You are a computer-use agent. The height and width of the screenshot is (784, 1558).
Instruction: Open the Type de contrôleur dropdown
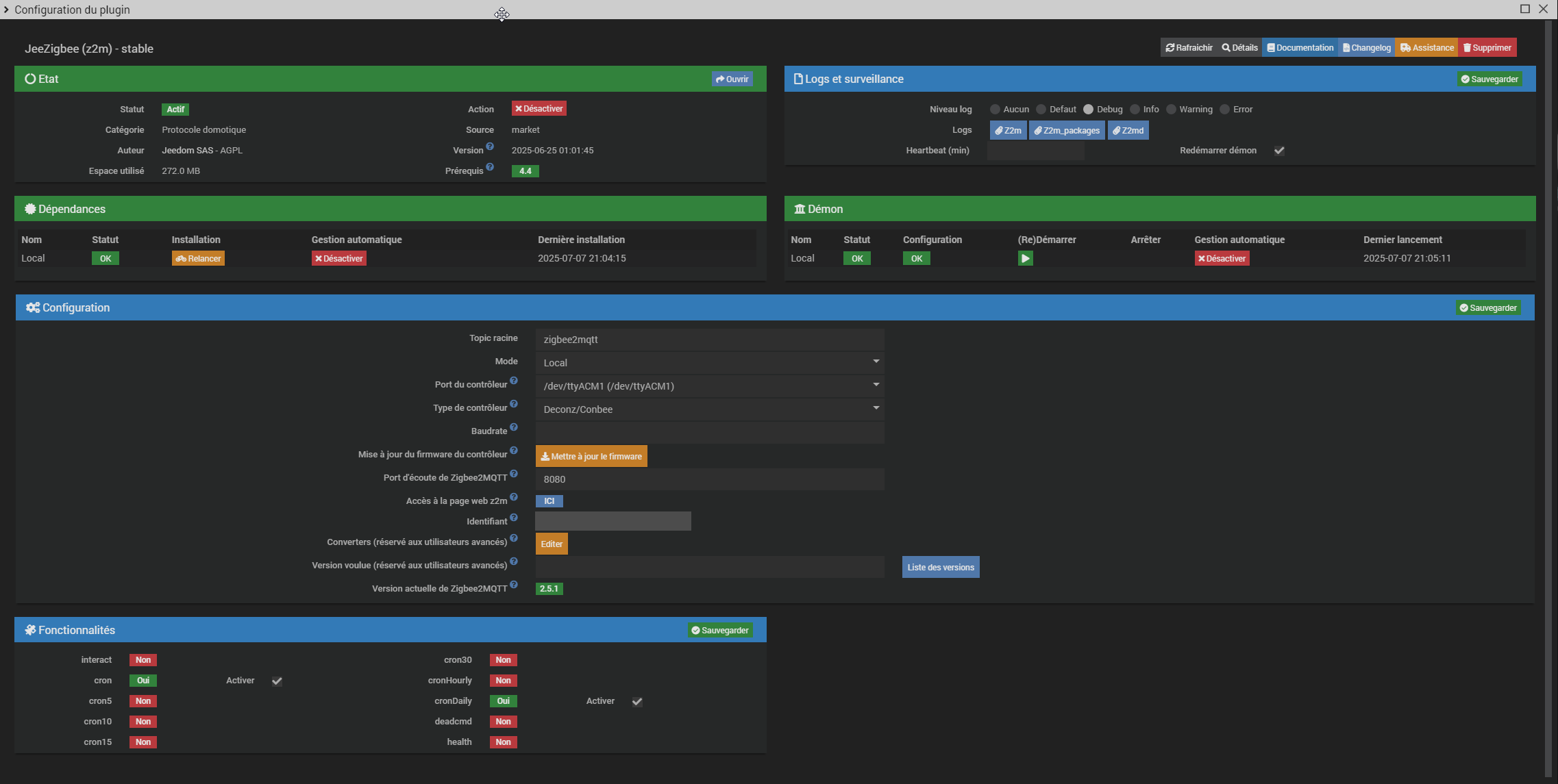710,409
